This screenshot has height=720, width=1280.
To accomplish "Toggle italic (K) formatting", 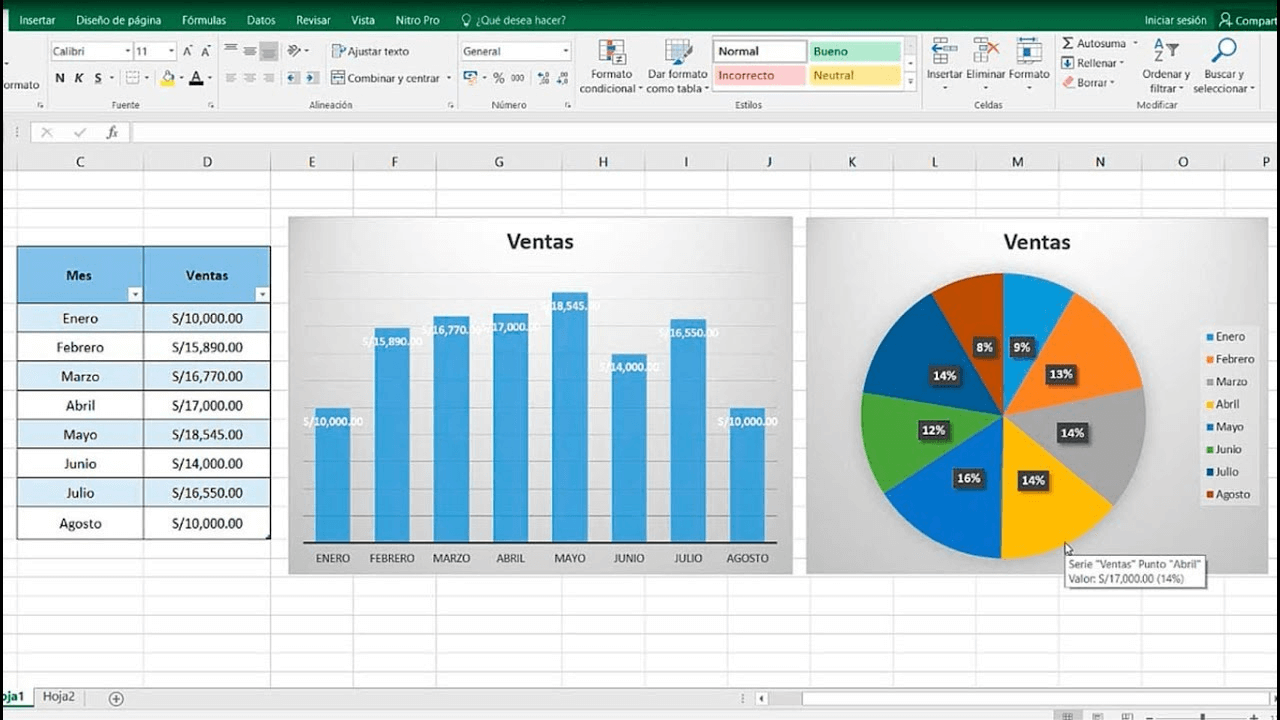I will click(x=78, y=78).
